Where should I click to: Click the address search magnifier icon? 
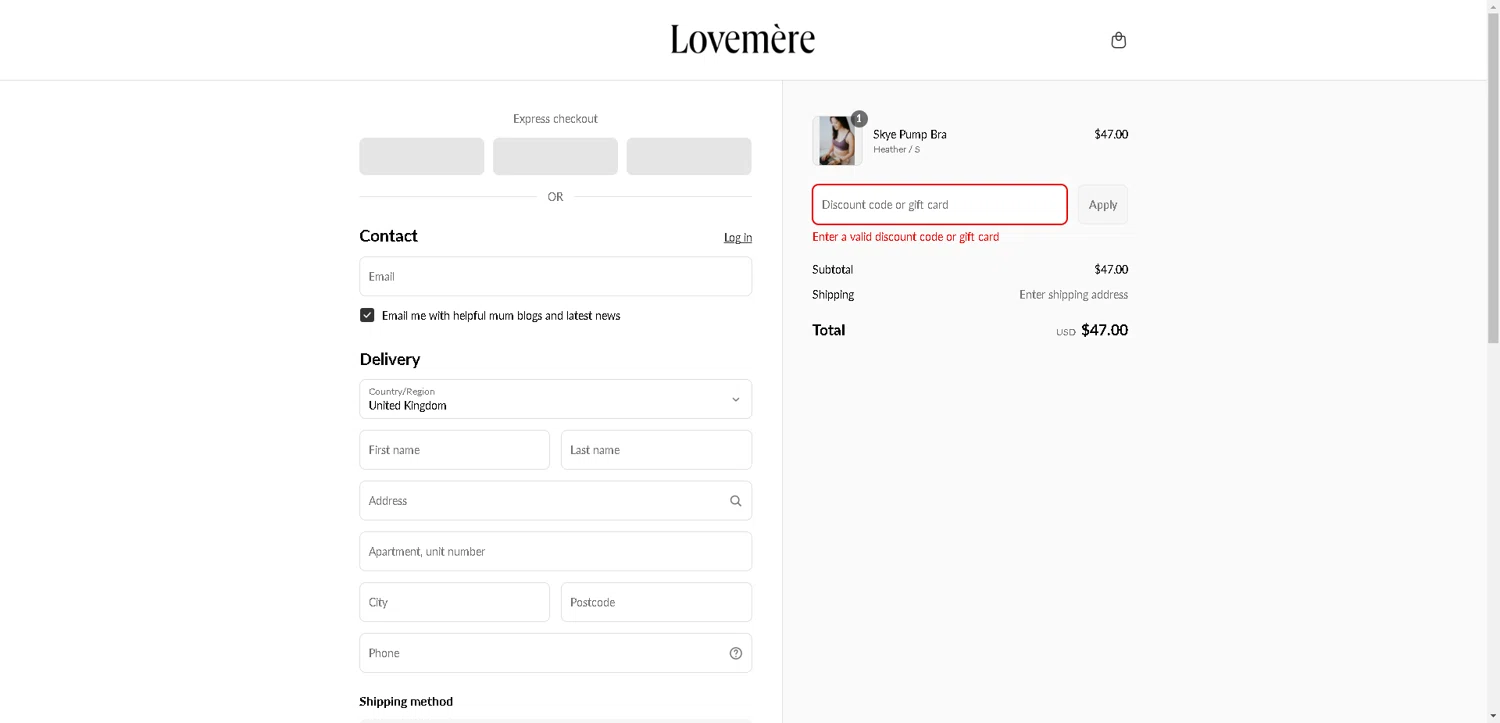(736, 501)
